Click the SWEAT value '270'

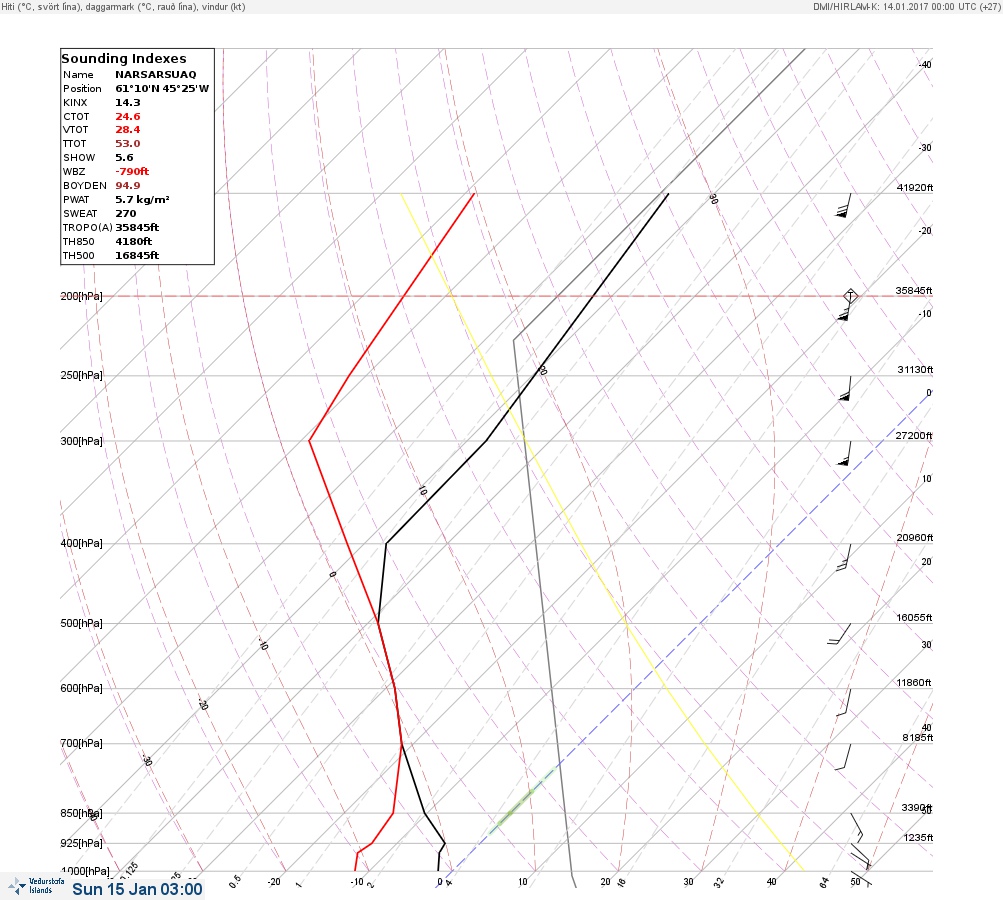point(125,214)
